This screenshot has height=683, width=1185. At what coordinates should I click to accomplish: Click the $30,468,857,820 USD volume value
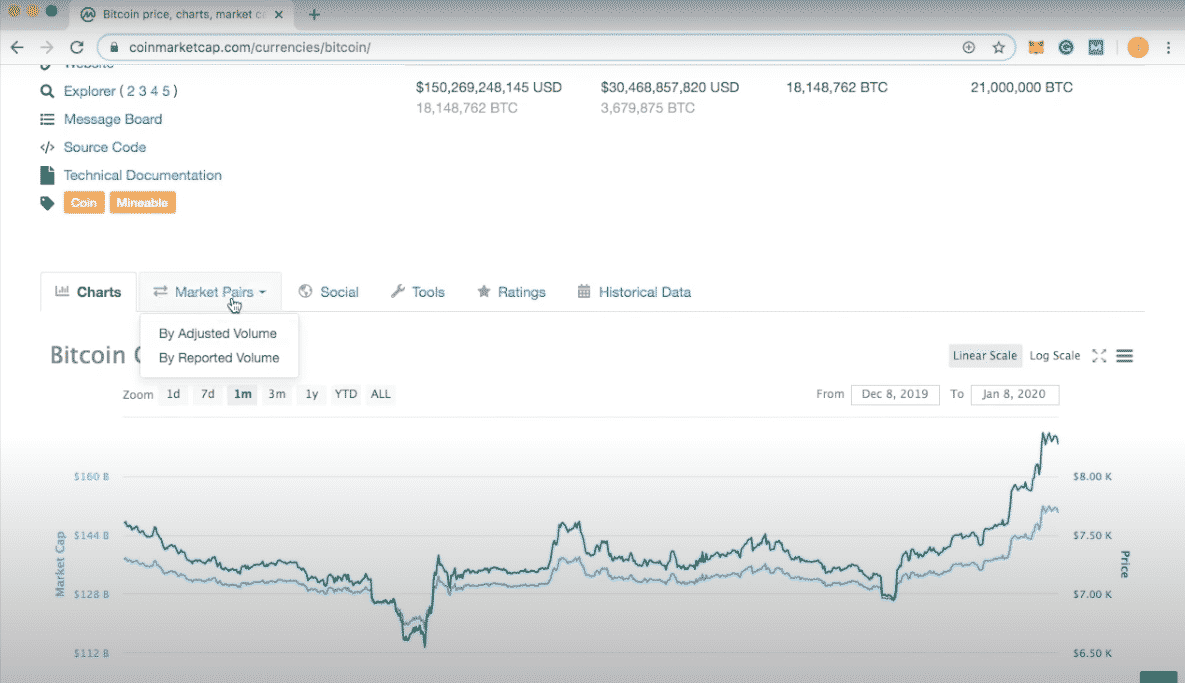coord(670,88)
